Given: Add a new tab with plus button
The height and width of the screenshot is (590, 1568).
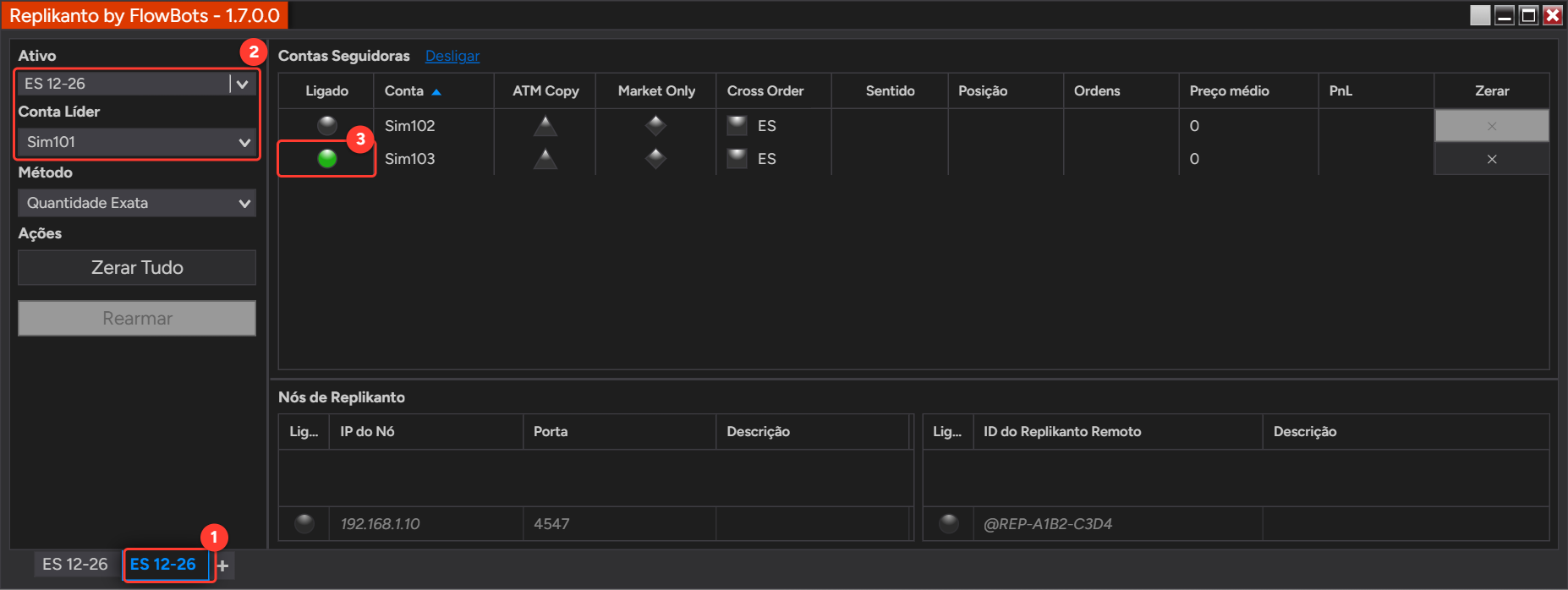Looking at the screenshot, I should 222,565.
